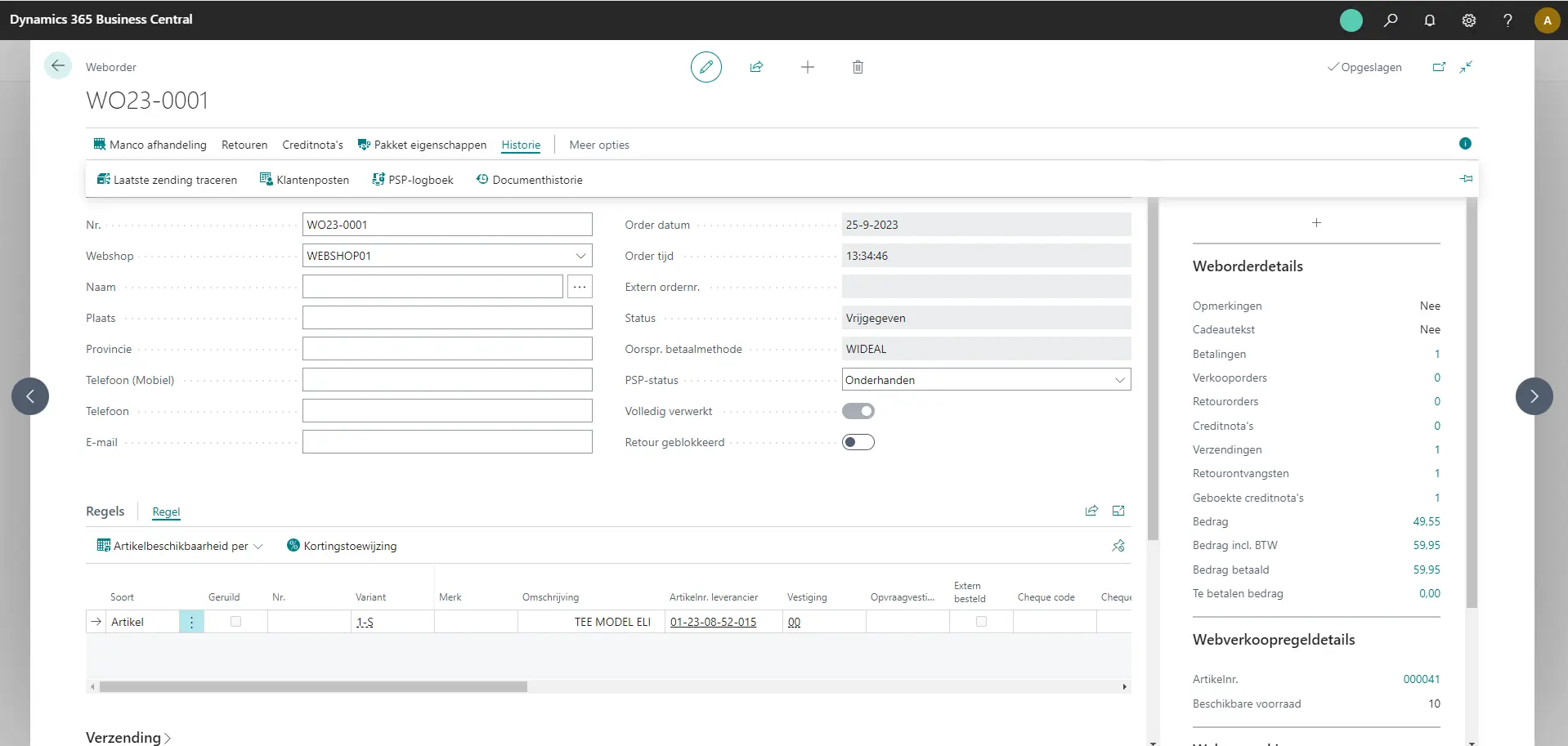
Task: Toggle Volledig verwerkt switch
Action: [858, 411]
